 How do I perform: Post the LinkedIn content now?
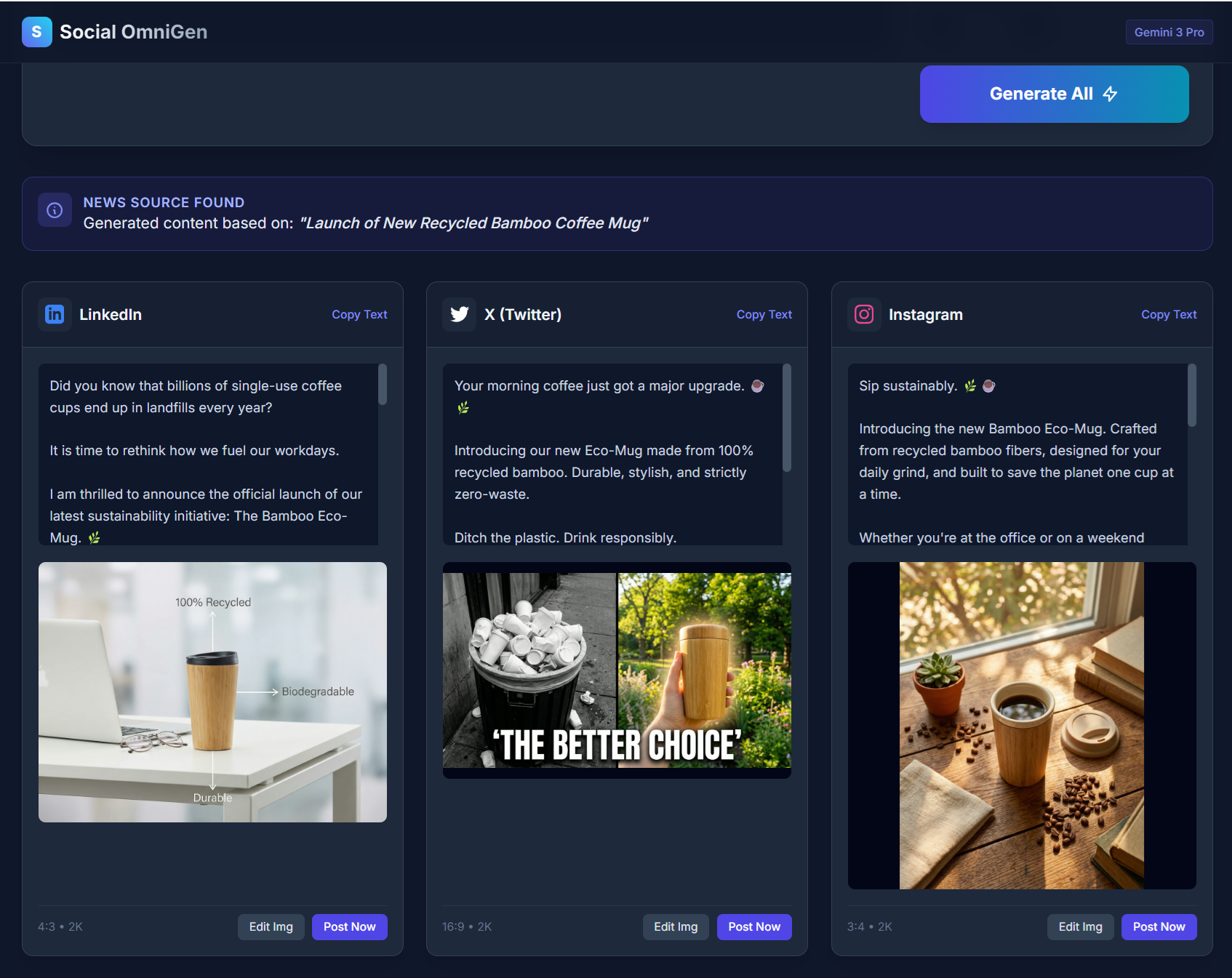350,927
